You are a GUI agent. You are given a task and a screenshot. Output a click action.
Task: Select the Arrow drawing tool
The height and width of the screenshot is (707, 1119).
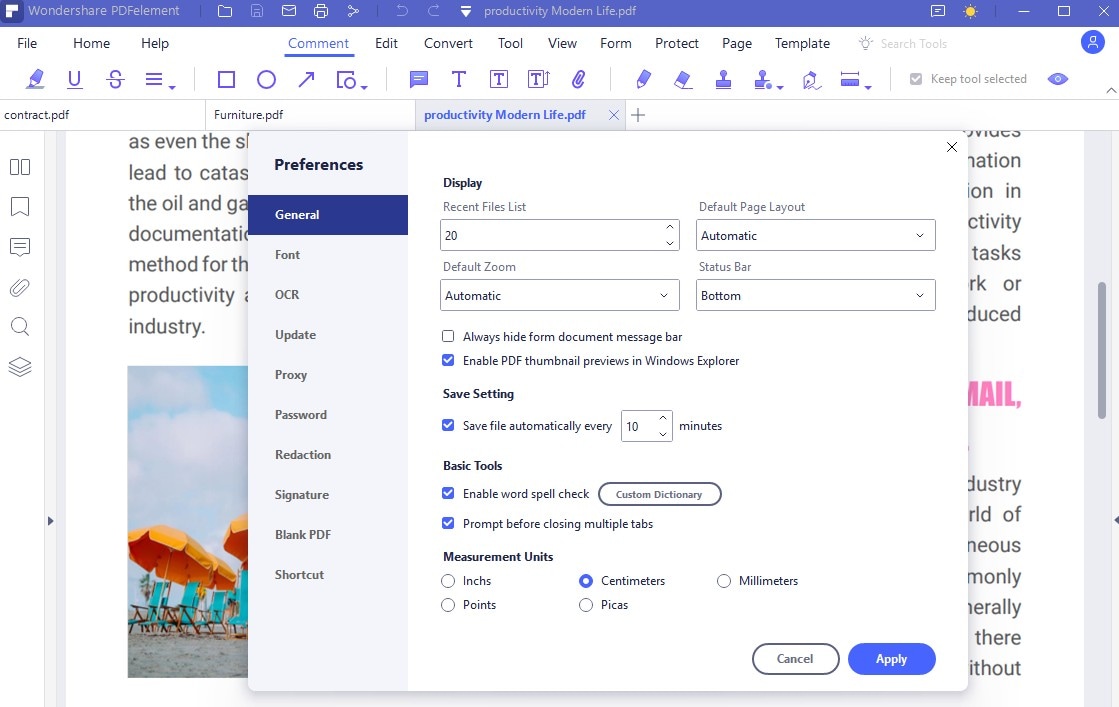point(306,79)
